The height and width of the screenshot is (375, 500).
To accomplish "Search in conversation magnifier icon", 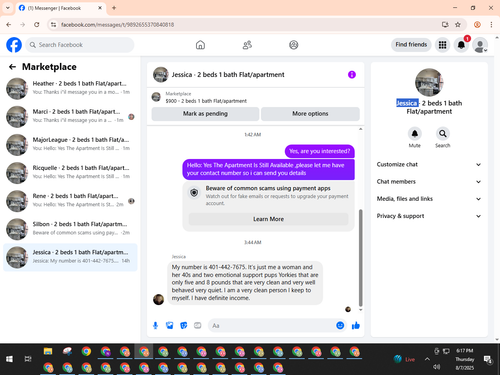I will click(443, 134).
